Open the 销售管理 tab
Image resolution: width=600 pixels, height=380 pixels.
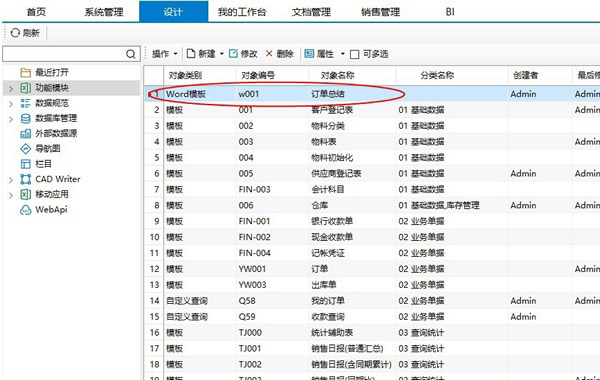tap(380, 12)
